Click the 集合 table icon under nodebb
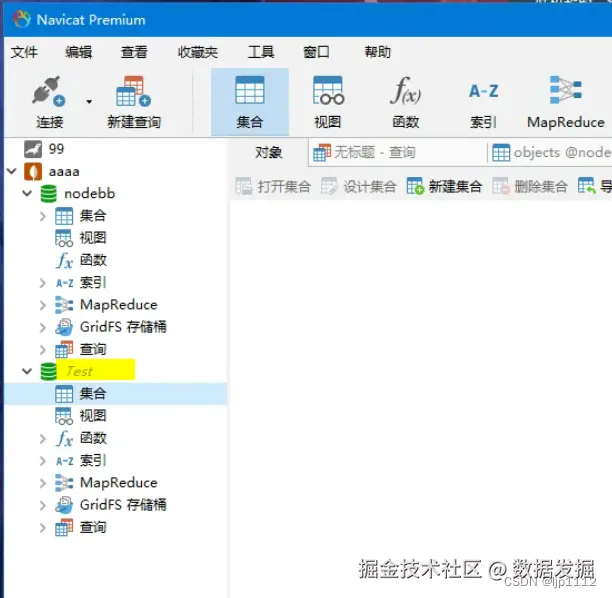 [64, 216]
